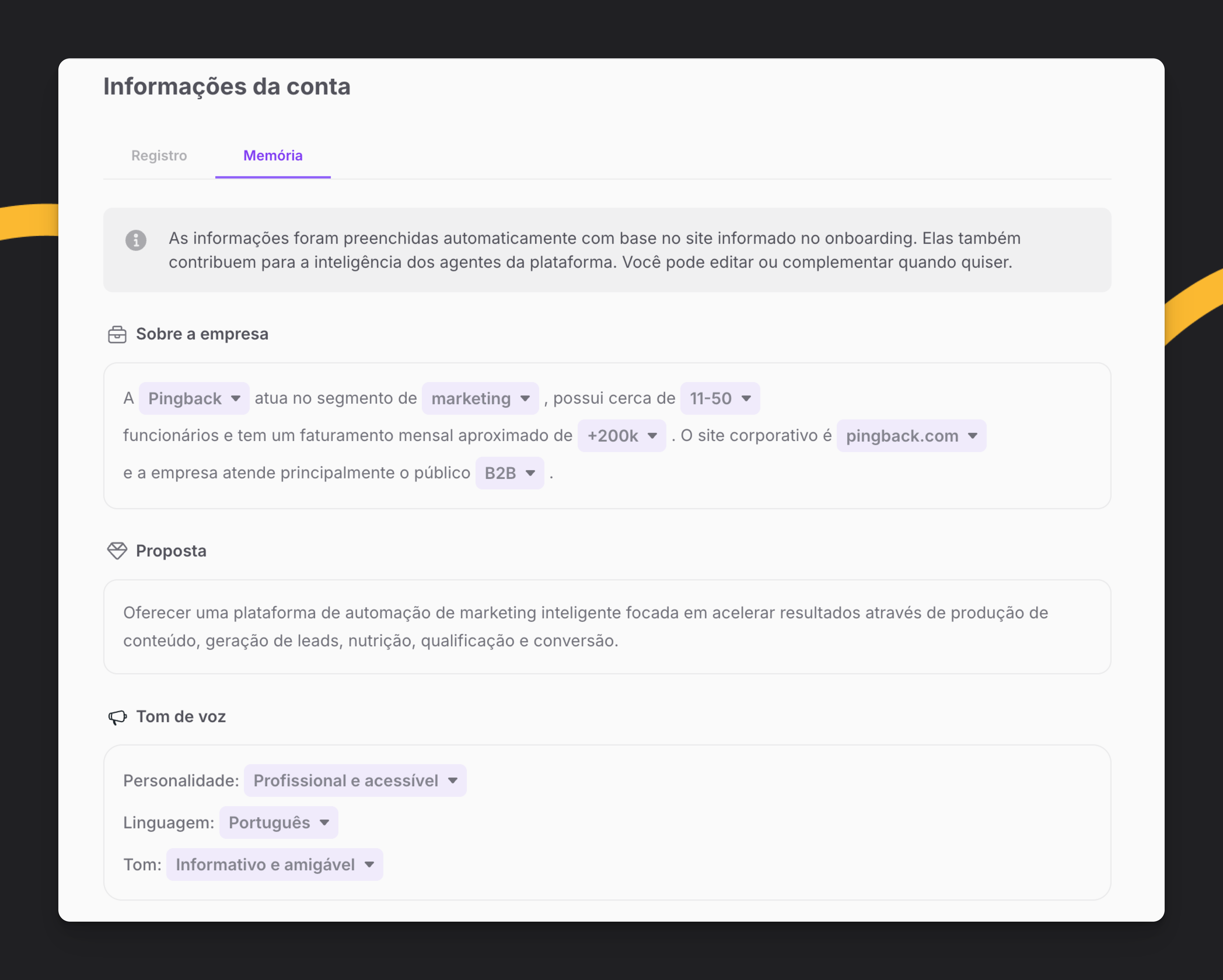Viewport: 1223px width, 980px height.
Task: Open the +200k revenue dropdown
Action: [x=622, y=435]
